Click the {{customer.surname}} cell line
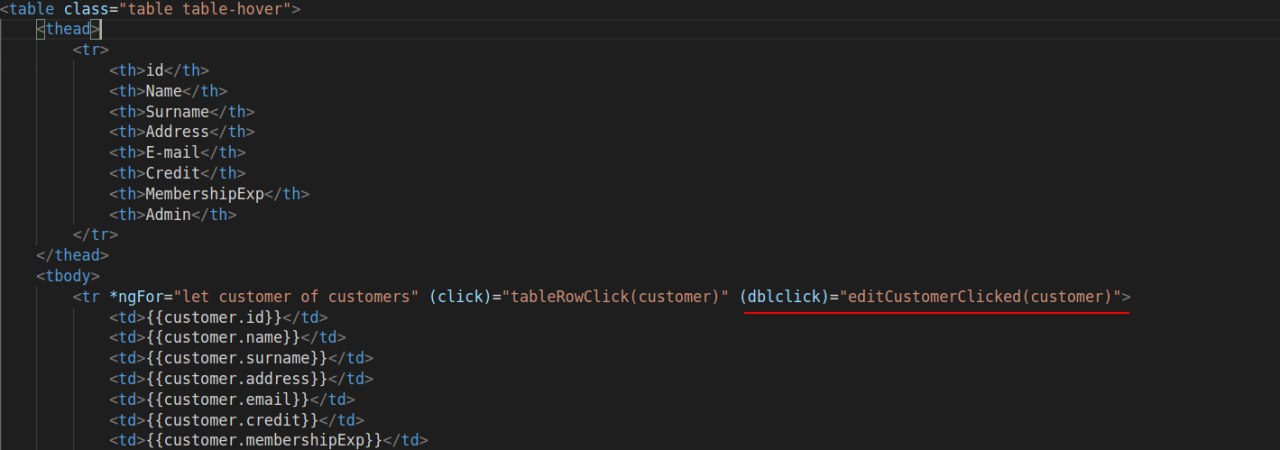The image size is (1280, 450). (241, 358)
